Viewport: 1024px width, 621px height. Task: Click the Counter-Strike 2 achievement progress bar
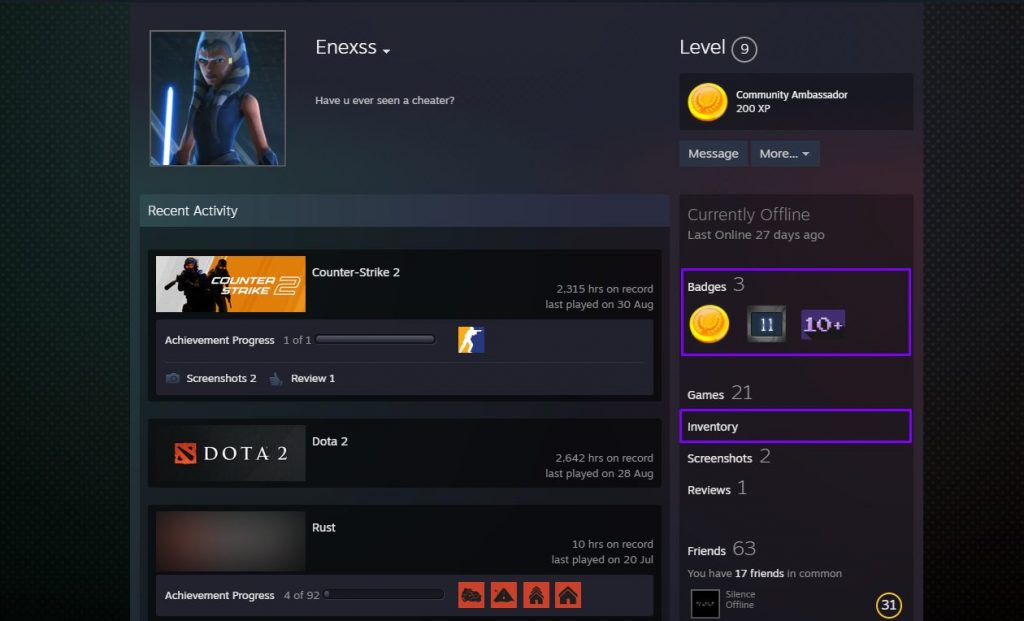click(375, 340)
